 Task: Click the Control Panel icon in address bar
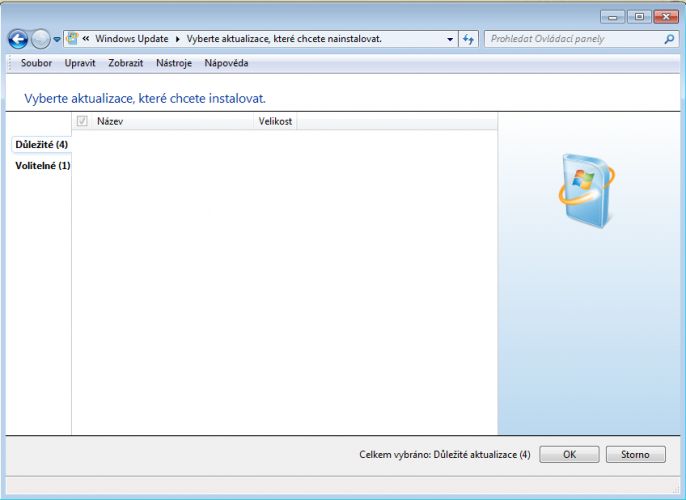coord(72,38)
